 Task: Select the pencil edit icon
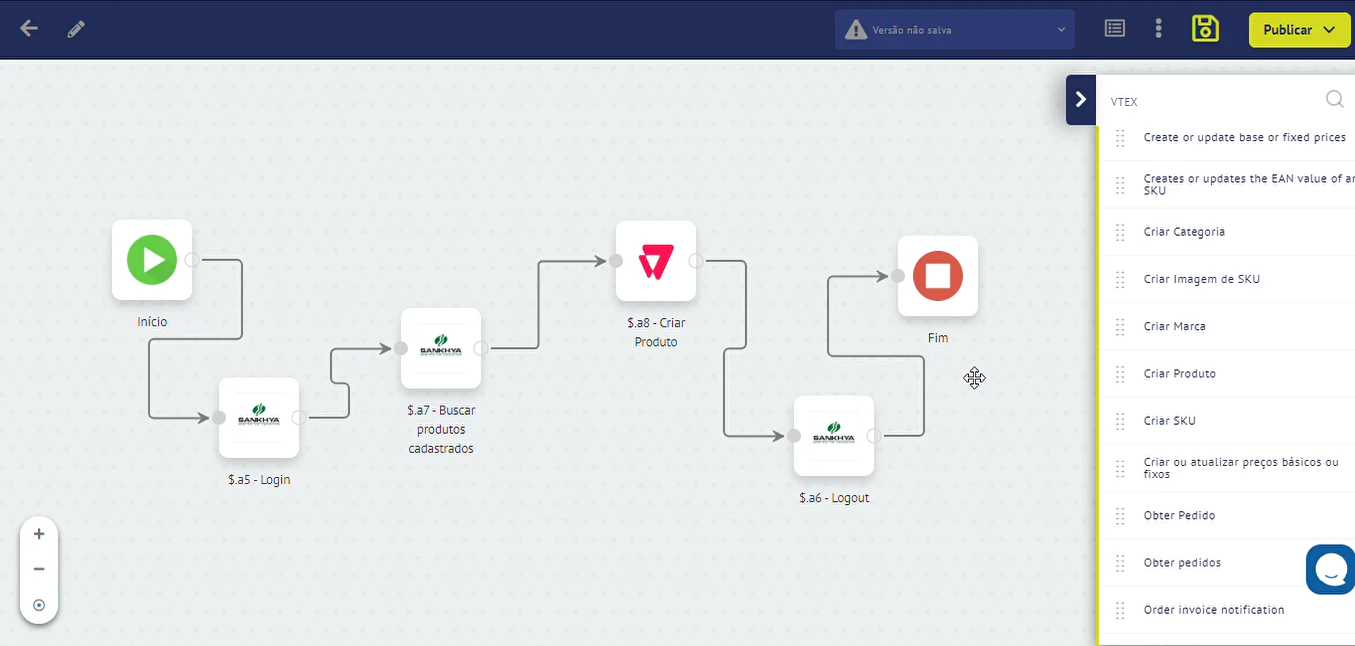click(75, 29)
